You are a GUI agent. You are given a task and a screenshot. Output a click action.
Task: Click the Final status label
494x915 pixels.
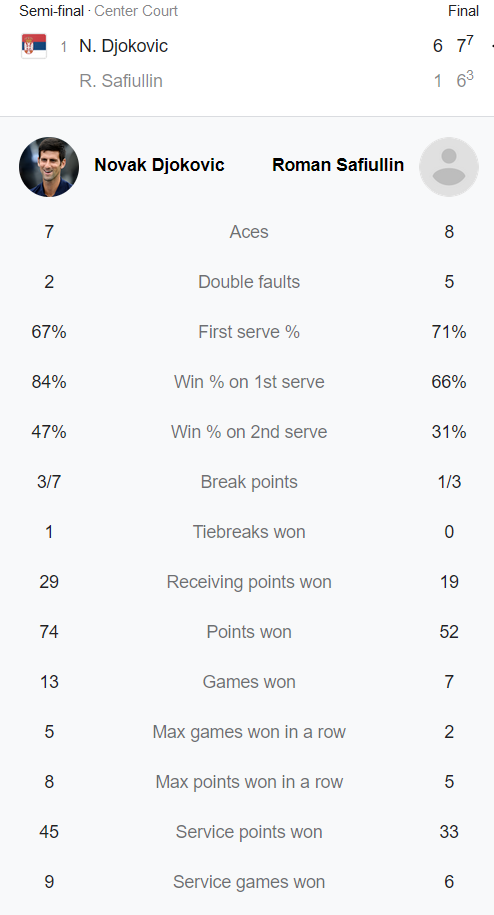(464, 11)
